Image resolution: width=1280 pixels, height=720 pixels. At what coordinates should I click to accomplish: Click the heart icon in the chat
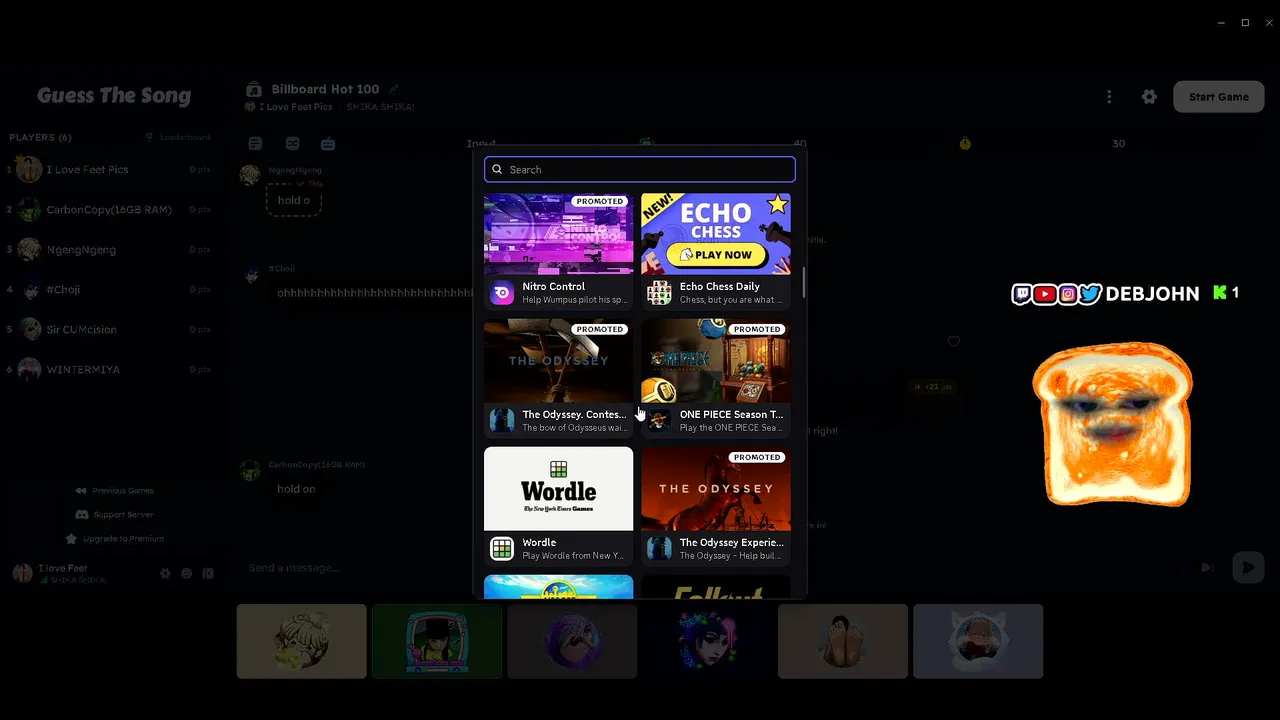coord(954,341)
